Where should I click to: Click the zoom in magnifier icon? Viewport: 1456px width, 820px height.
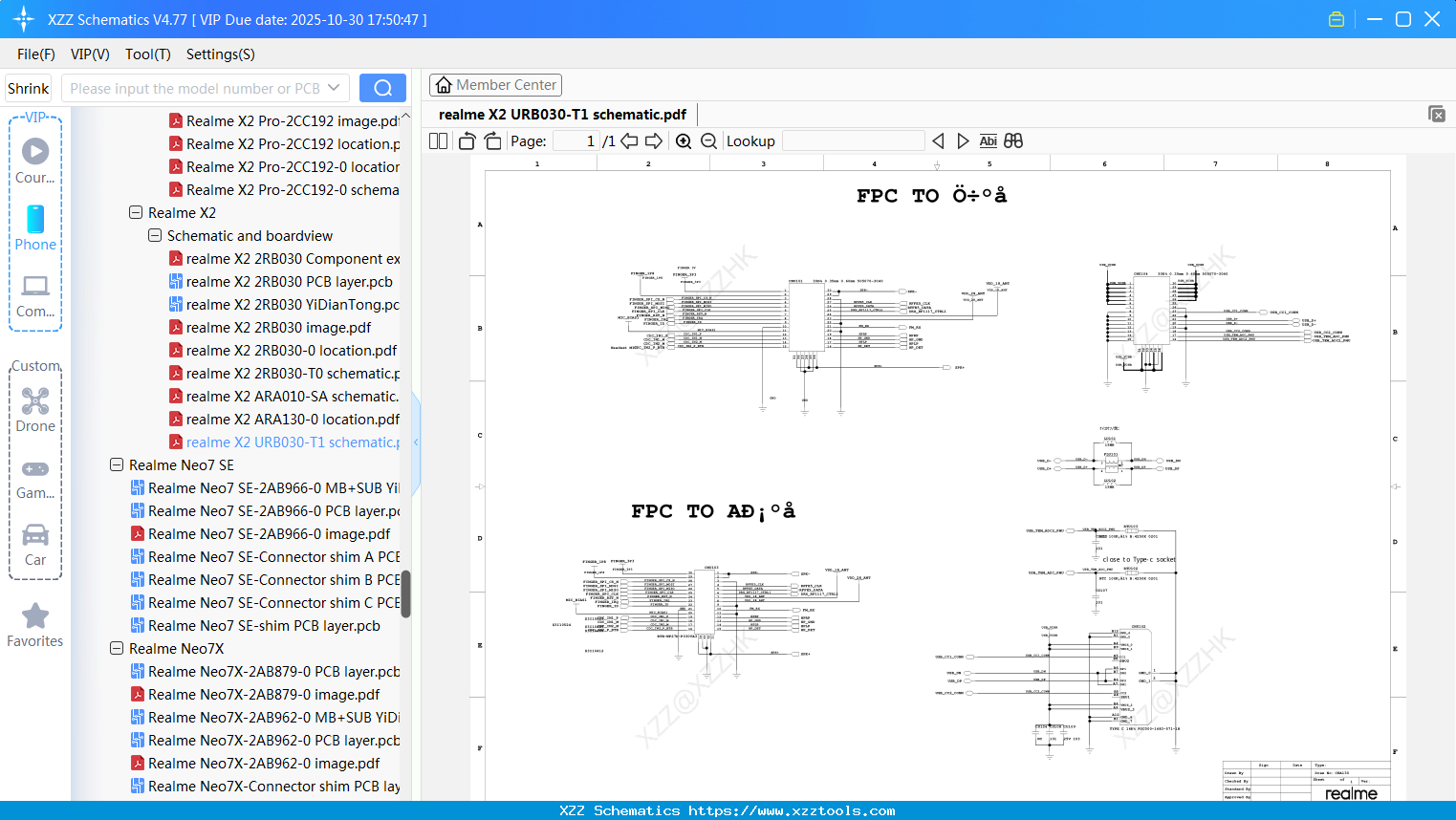coord(684,141)
